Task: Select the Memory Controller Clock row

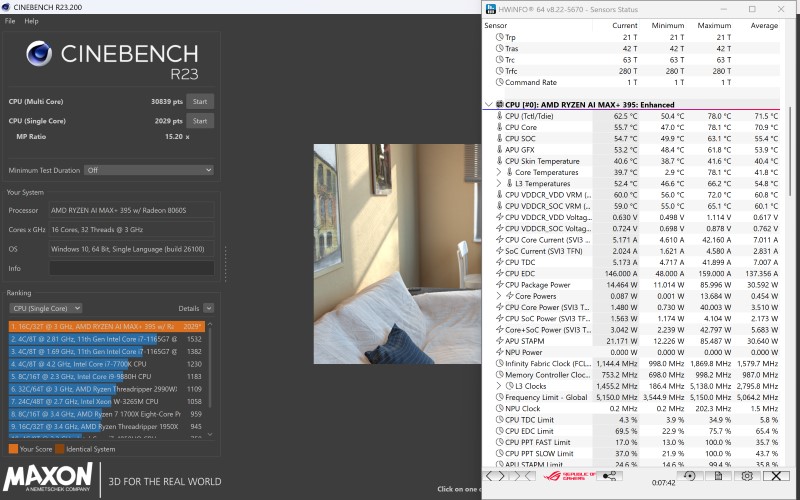Action: point(632,374)
